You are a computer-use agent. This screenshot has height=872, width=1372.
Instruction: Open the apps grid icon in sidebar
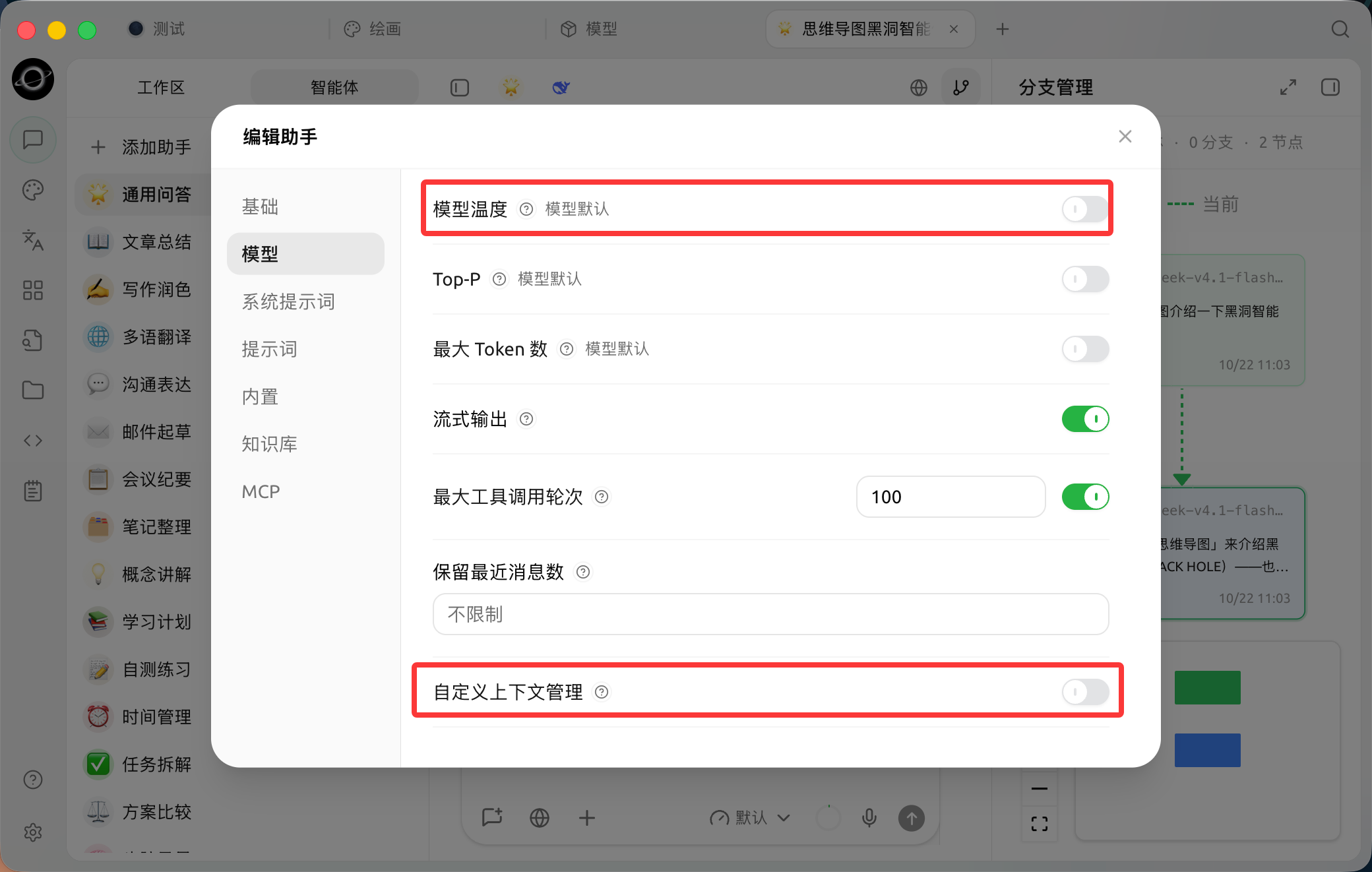pyautogui.click(x=33, y=290)
